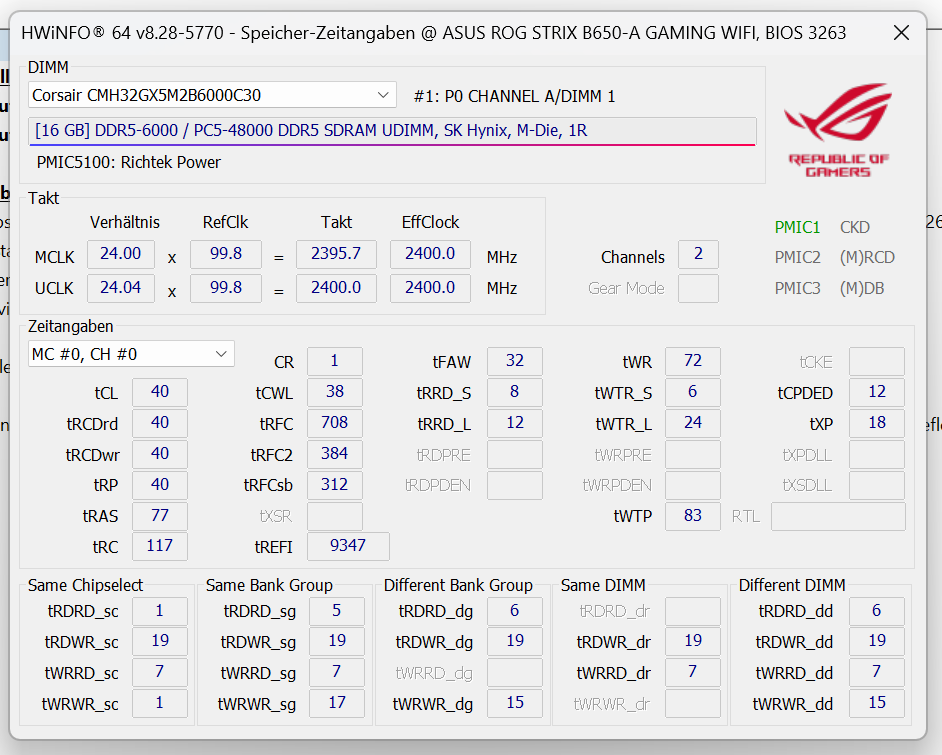Click the tRDRD_dd value 6
The image size is (942, 755).
pyautogui.click(x=877, y=611)
